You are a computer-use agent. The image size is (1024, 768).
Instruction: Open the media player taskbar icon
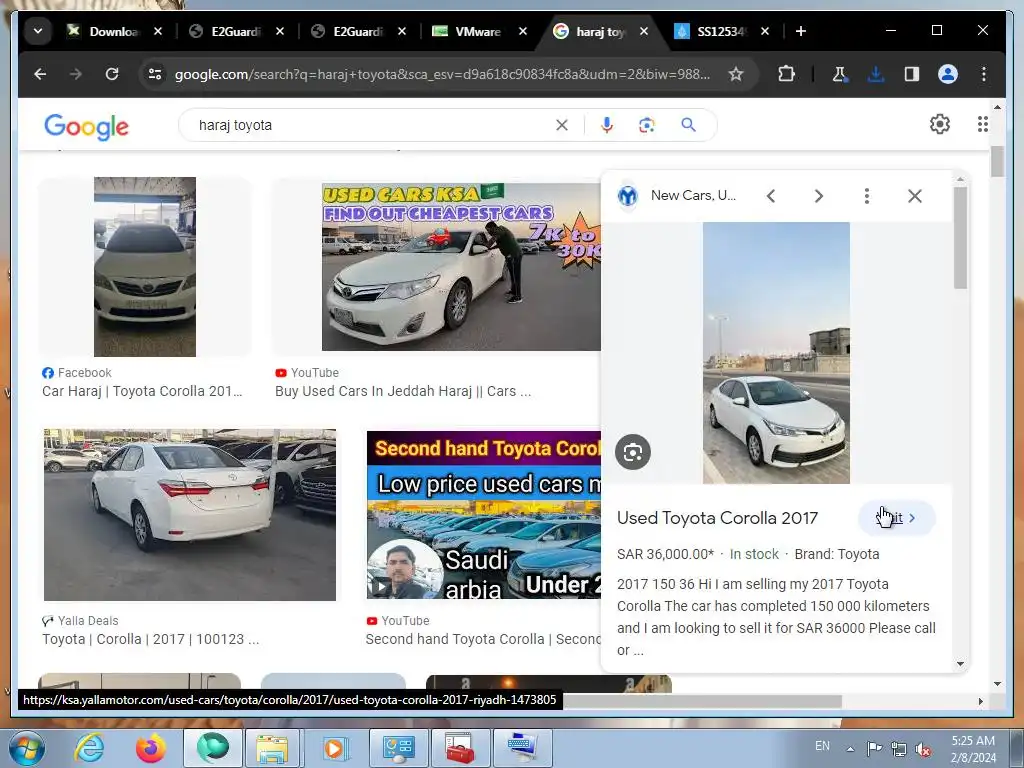(x=334, y=748)
